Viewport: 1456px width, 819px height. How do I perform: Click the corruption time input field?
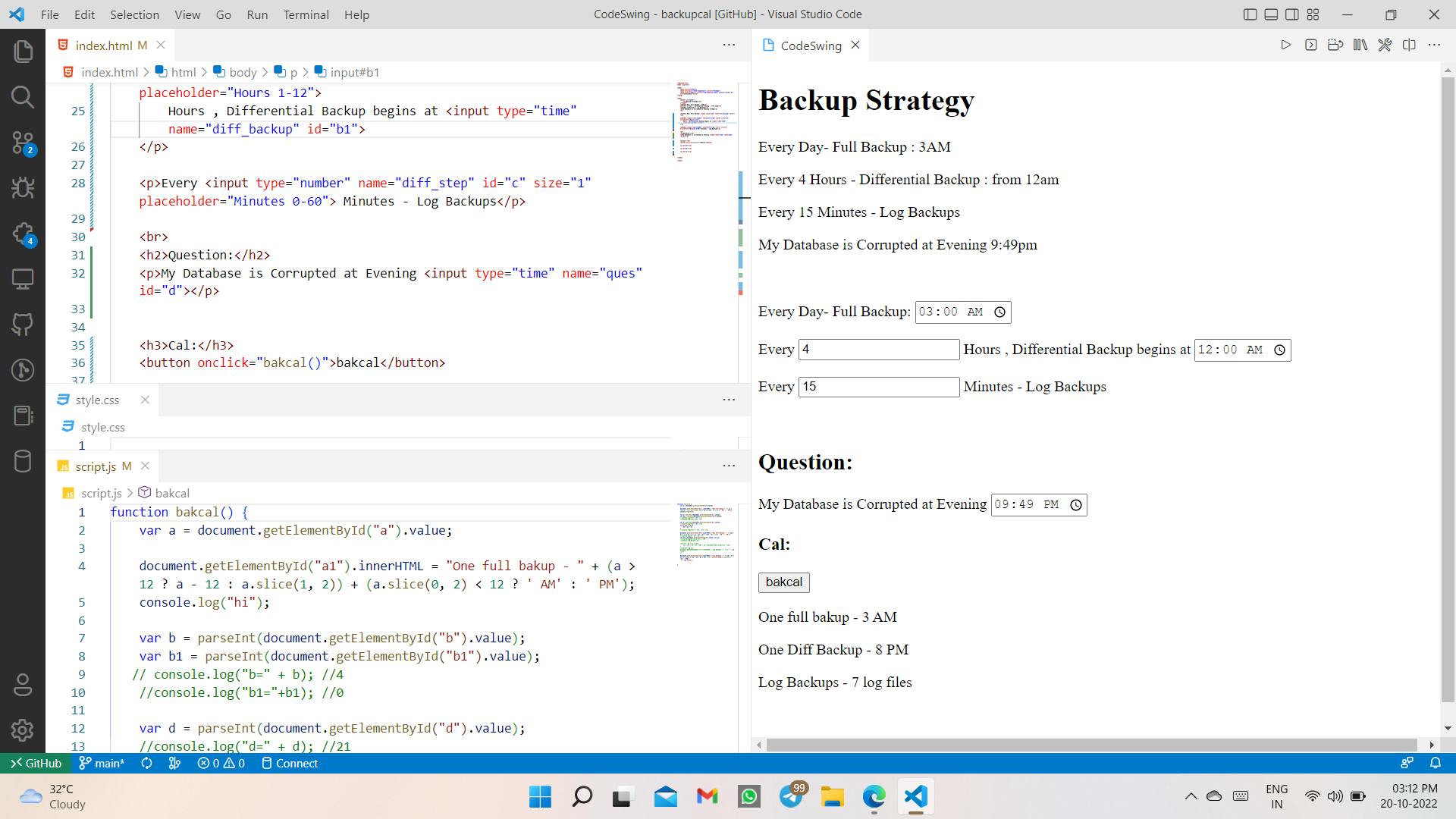tap(1037, 504)
